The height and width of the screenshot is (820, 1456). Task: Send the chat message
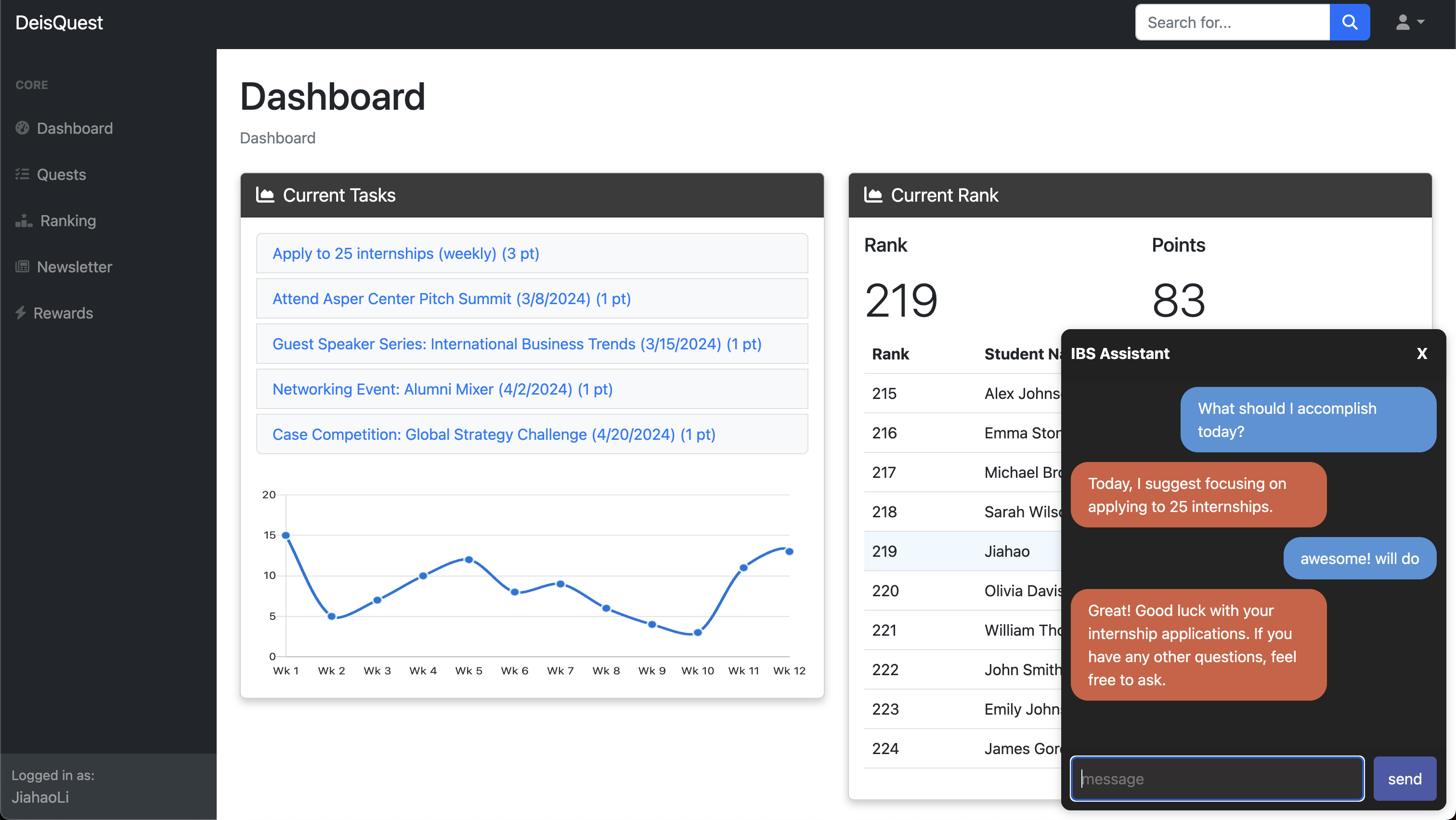1404,779
